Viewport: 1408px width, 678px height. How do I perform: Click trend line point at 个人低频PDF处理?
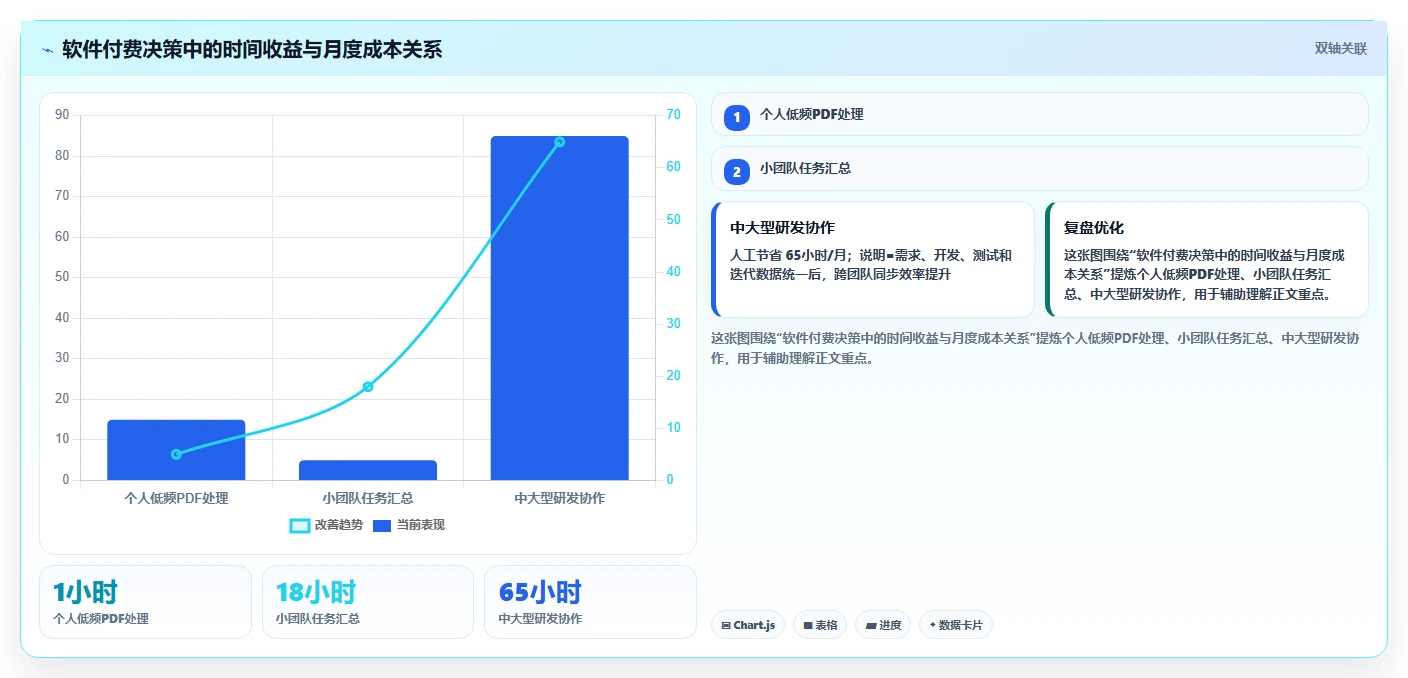pyautogui.click(x=176, y=454)
